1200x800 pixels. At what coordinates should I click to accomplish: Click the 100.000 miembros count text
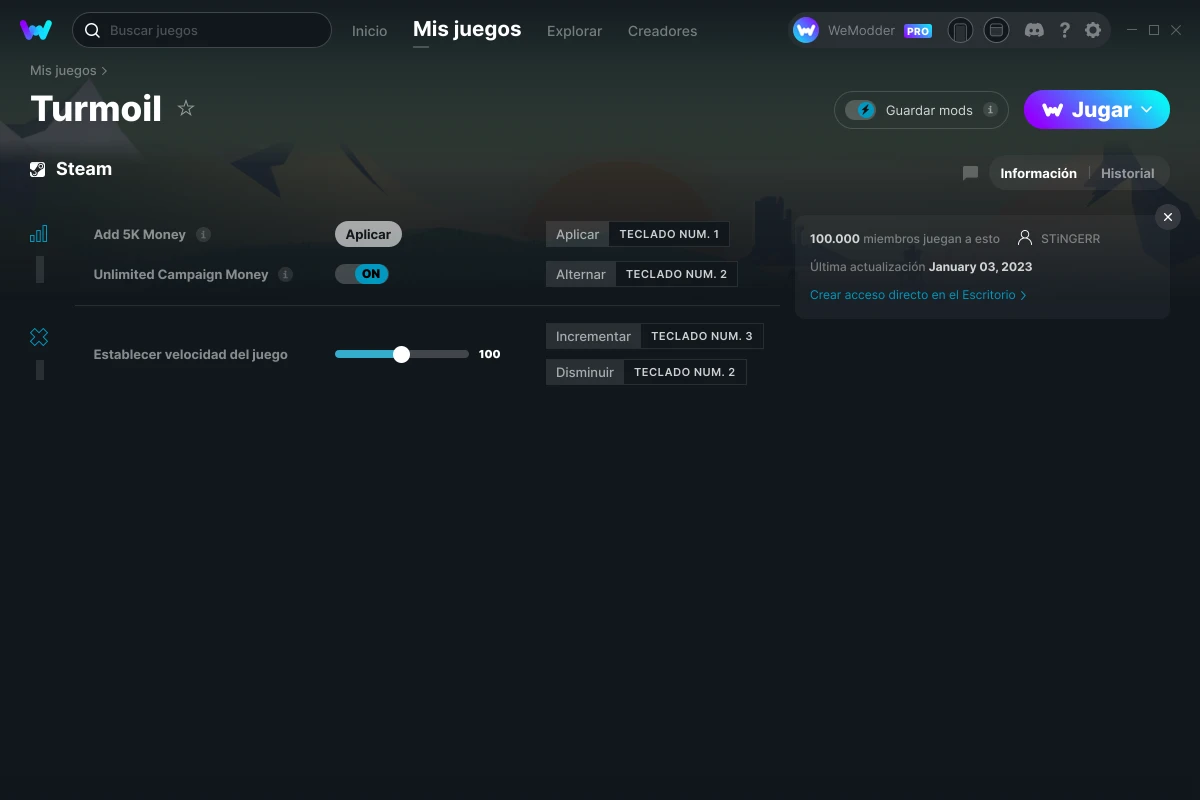point(905,239)
